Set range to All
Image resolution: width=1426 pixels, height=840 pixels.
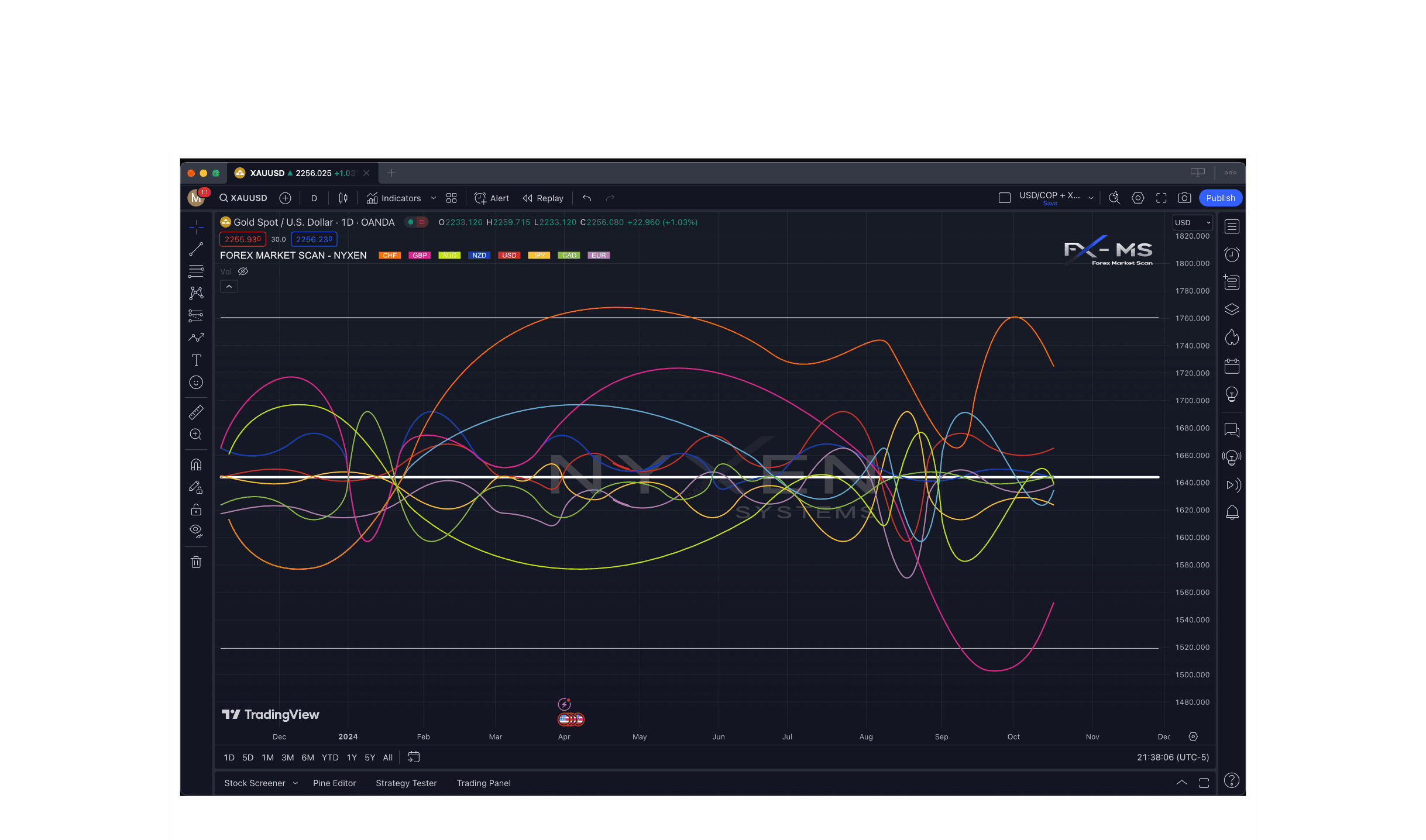tap(388, 758)
